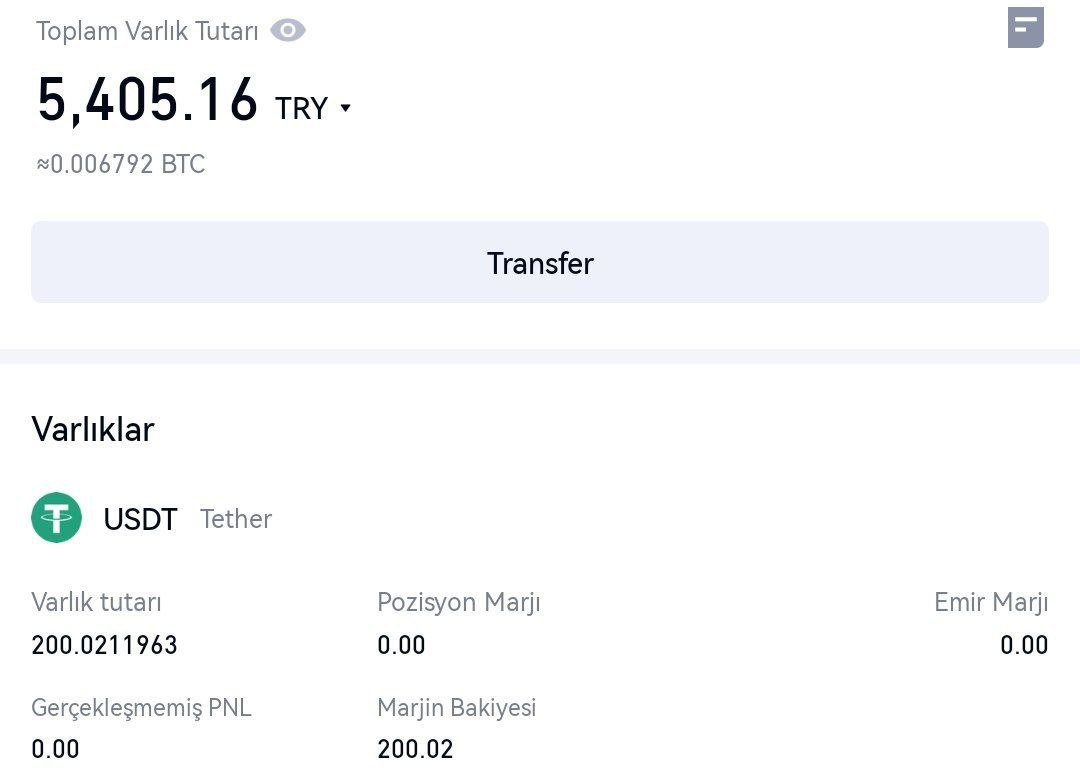Tap the Varlık tutarı value 200.0211963
The image size is (1080, 780).
click(105, 645)
